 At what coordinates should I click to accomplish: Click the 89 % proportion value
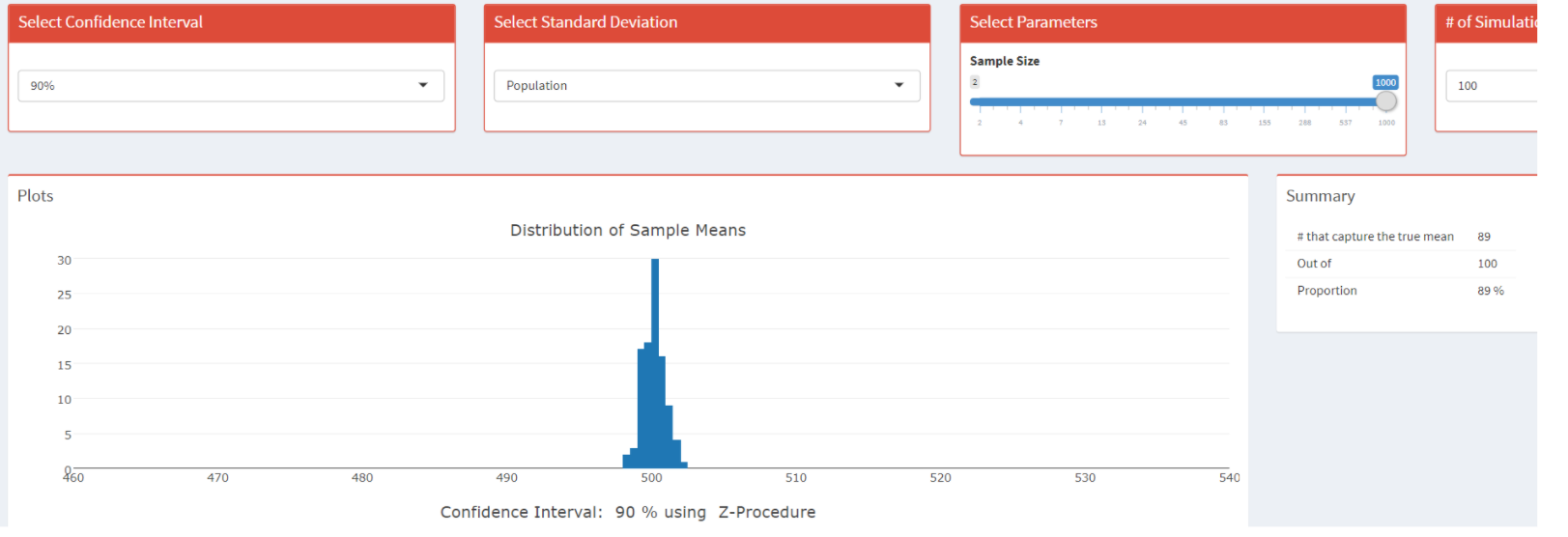click(1490, 291)
